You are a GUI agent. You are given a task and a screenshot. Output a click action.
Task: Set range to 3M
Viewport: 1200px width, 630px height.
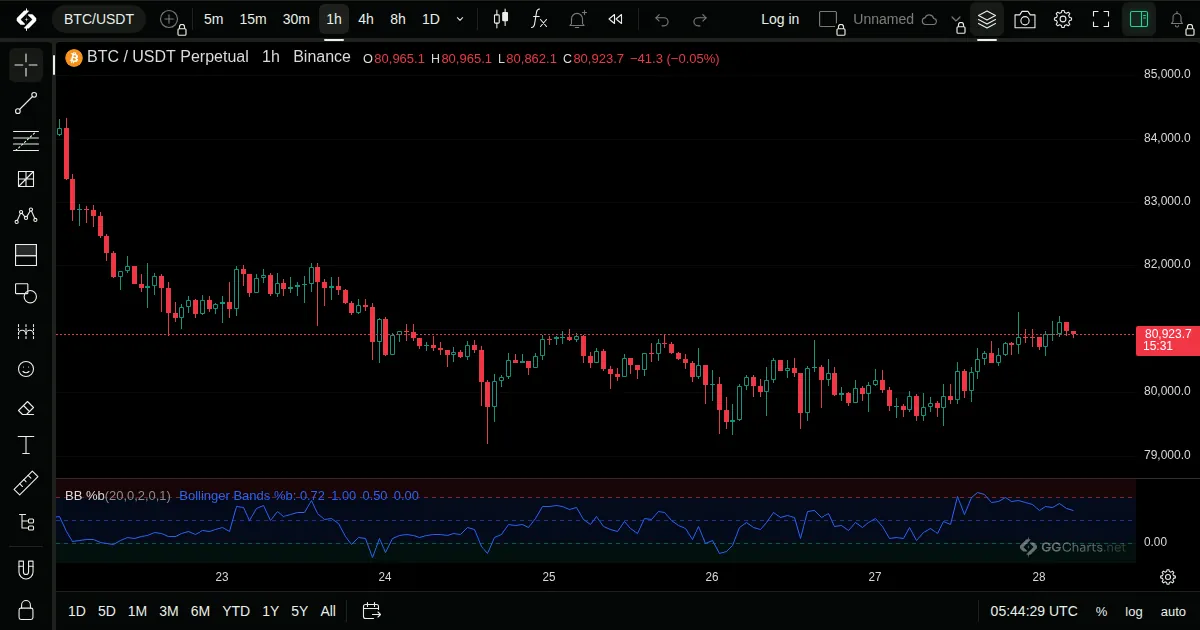(x=169, y=611)
